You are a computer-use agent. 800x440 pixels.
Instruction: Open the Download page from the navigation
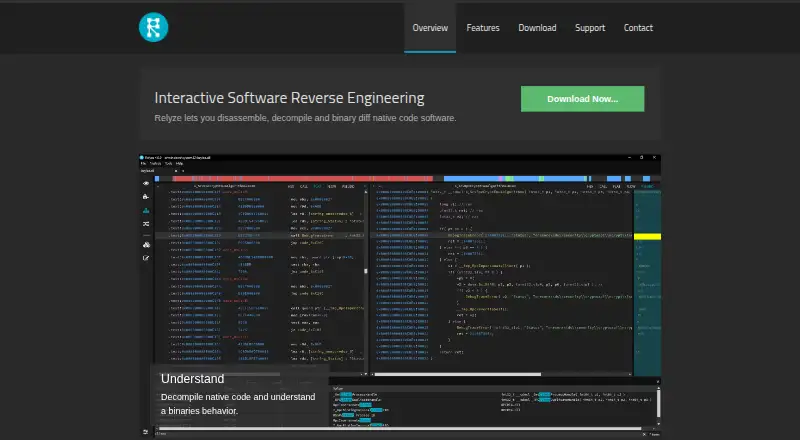click(x=537, y=28)
